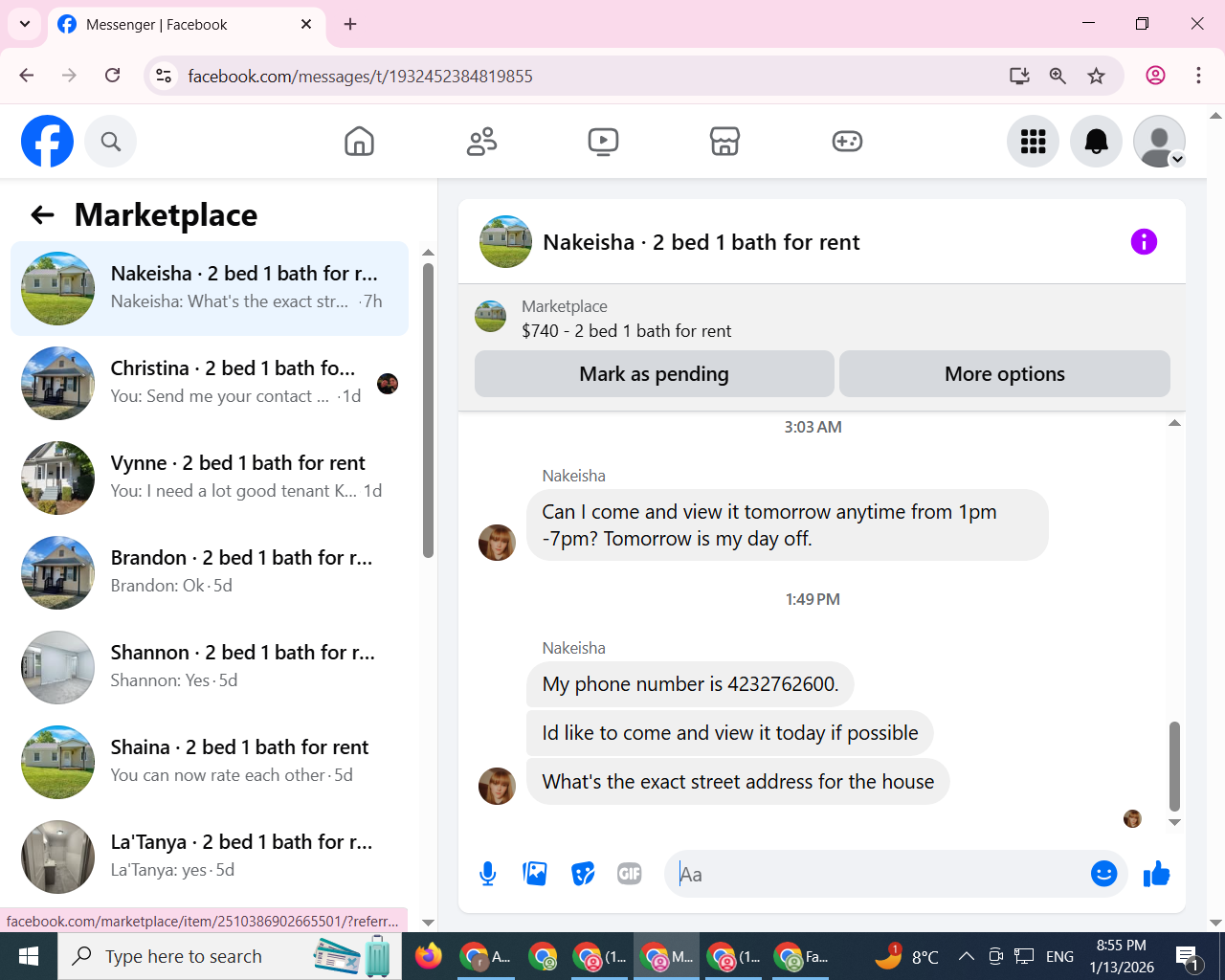The image size is (1225, 980).
Task: Click message 'Can I come and view it tomorrow'
Action: (788, 525)
